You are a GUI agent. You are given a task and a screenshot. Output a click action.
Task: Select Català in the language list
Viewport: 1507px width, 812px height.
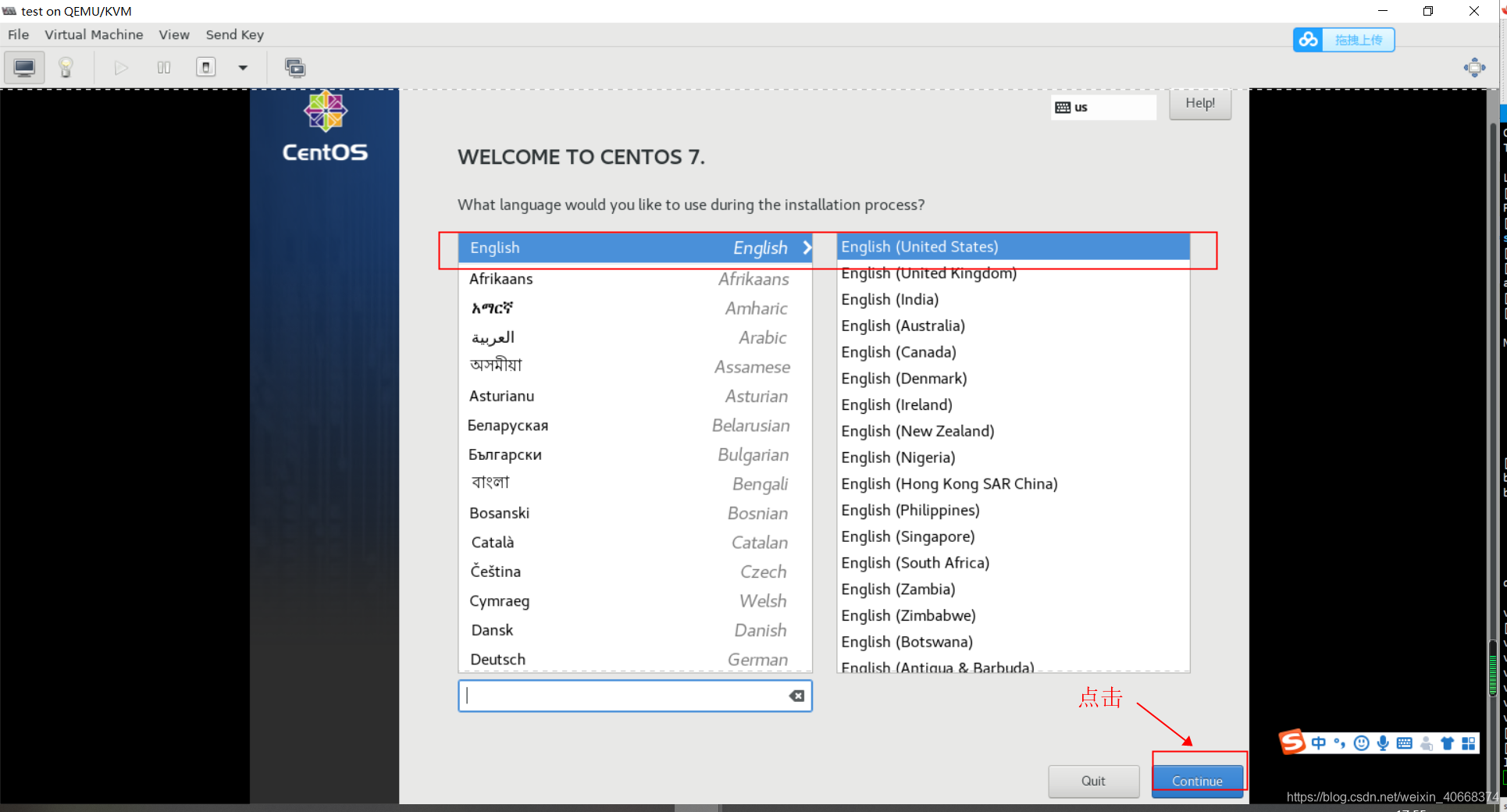[x=635, y=543]
